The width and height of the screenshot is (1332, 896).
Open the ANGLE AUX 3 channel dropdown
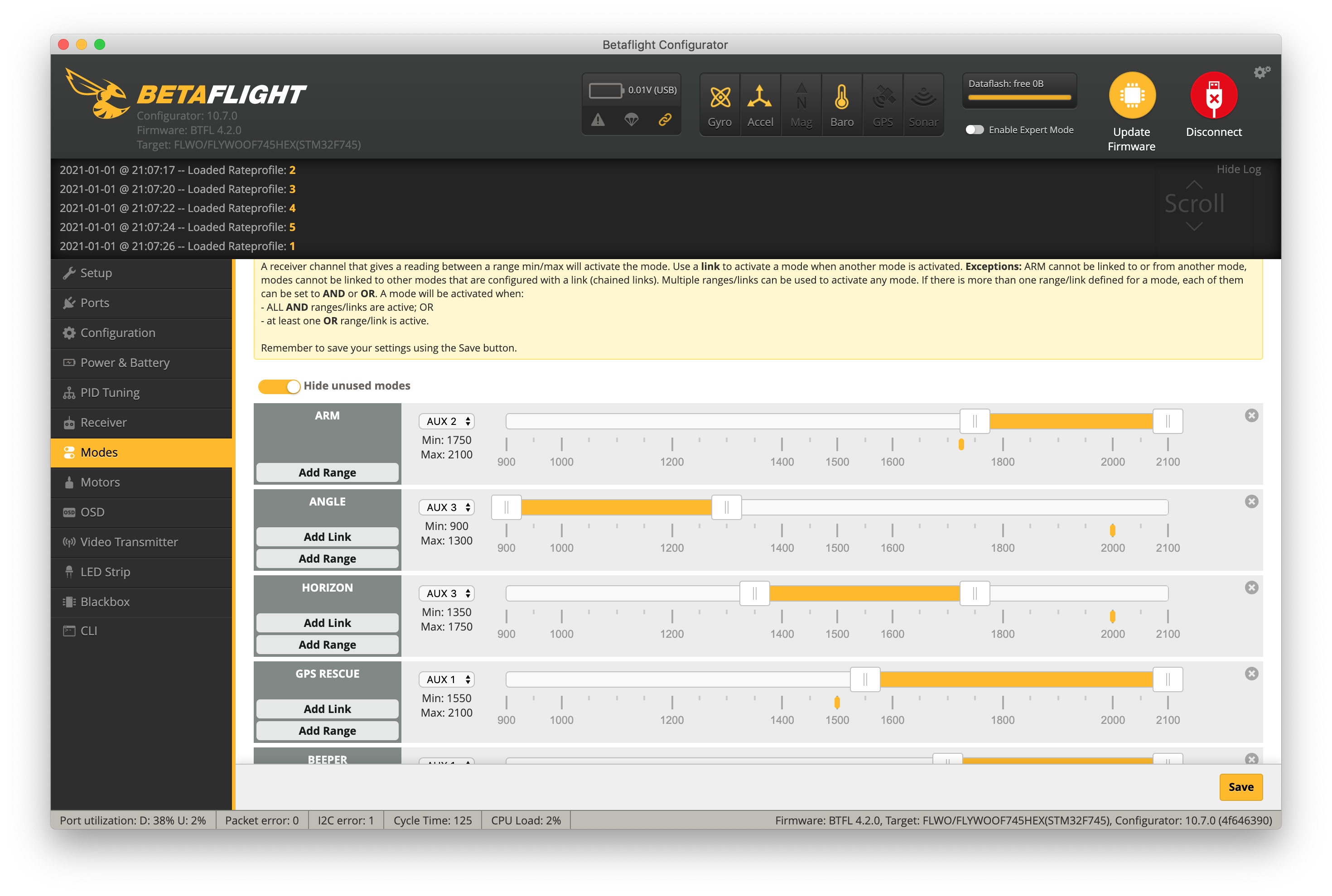[447, 507]
